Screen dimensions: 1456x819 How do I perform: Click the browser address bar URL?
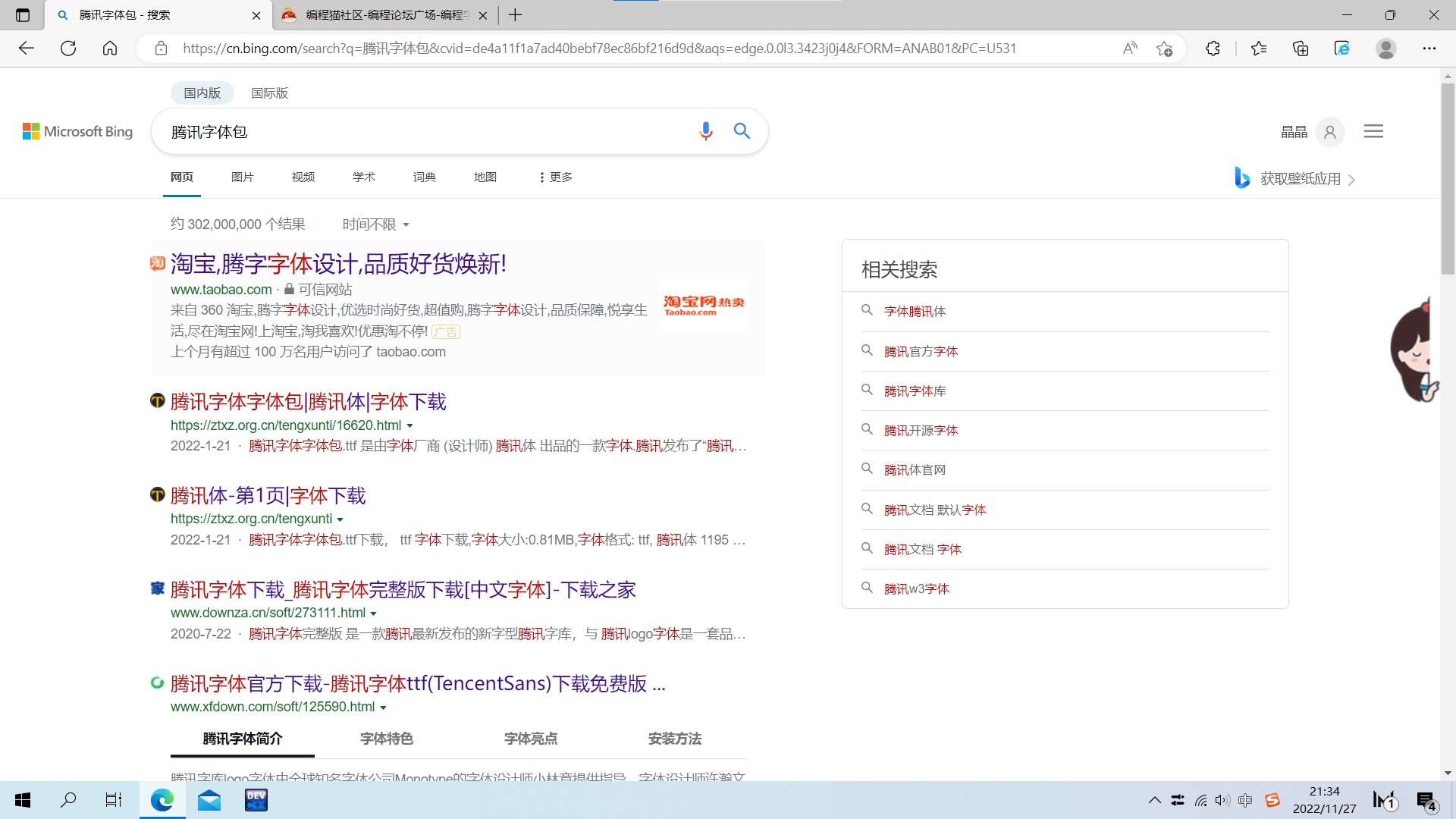coord(599,49)
